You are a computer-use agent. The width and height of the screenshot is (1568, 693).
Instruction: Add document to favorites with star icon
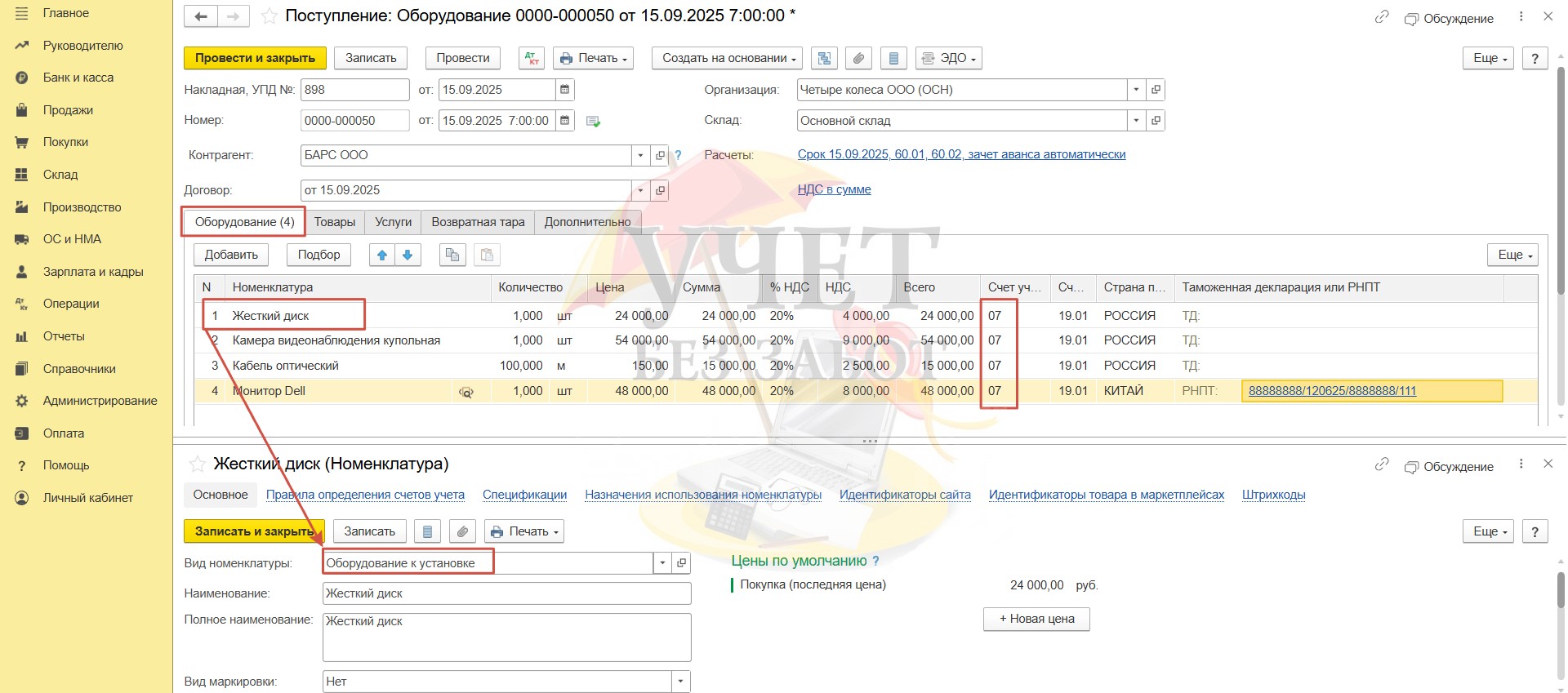click(x=268, y=16)
